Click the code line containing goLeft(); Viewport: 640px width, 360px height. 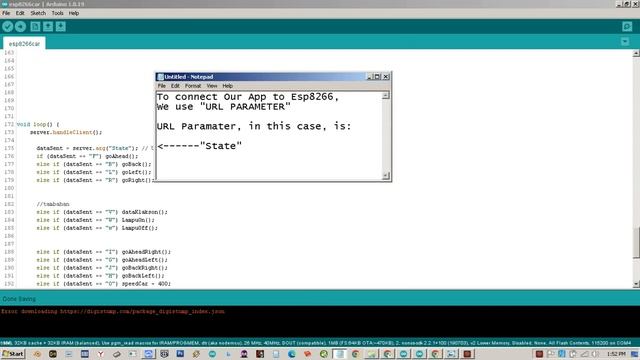click(93, 172)
